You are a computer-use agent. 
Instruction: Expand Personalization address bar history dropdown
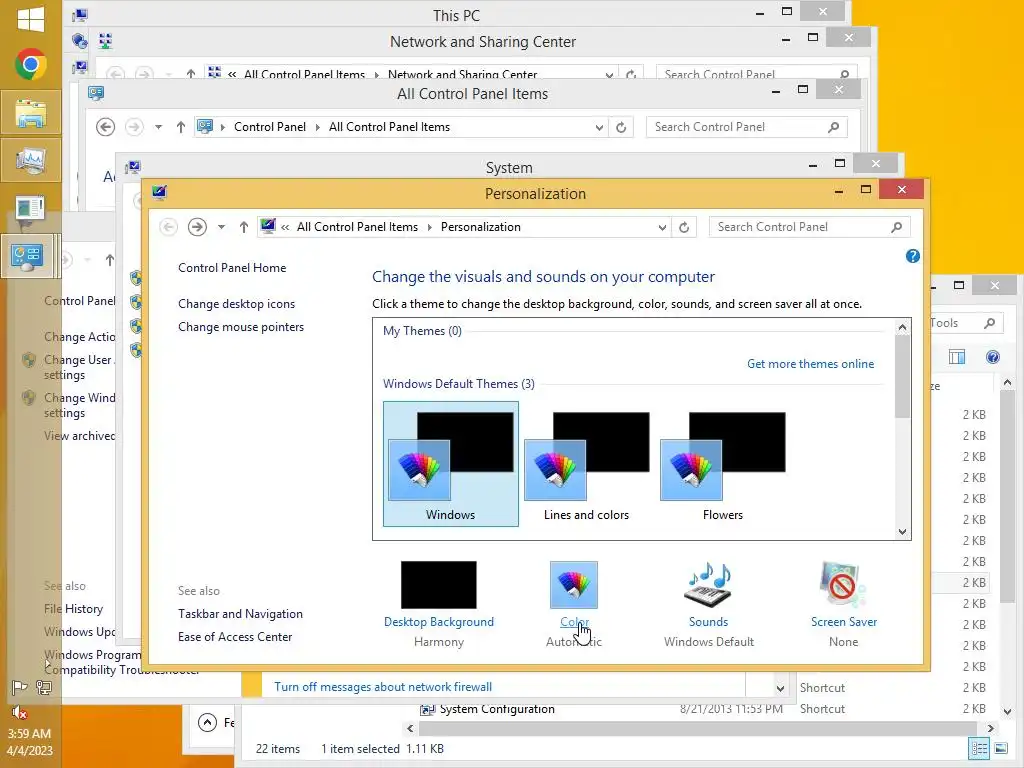[662, 227]
